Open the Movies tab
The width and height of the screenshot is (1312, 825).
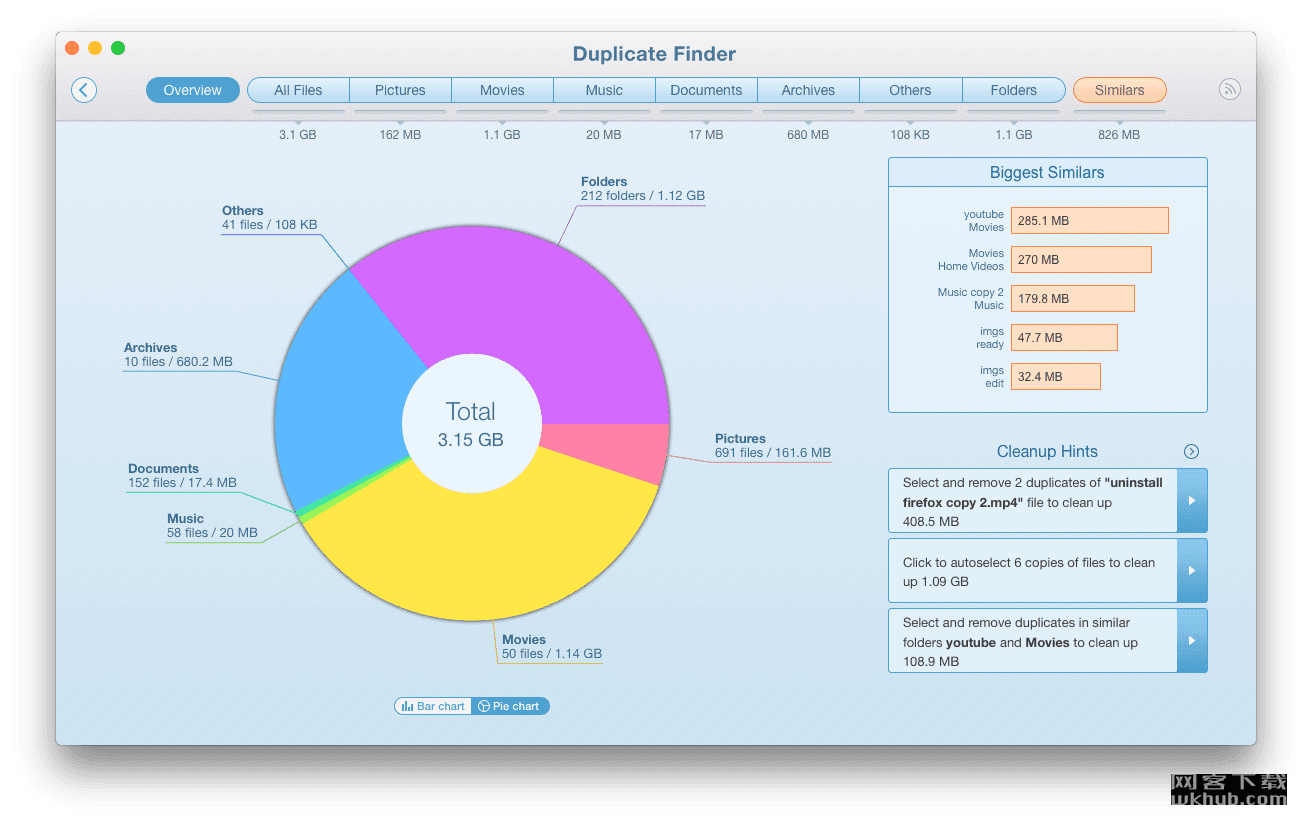(502, 90)
